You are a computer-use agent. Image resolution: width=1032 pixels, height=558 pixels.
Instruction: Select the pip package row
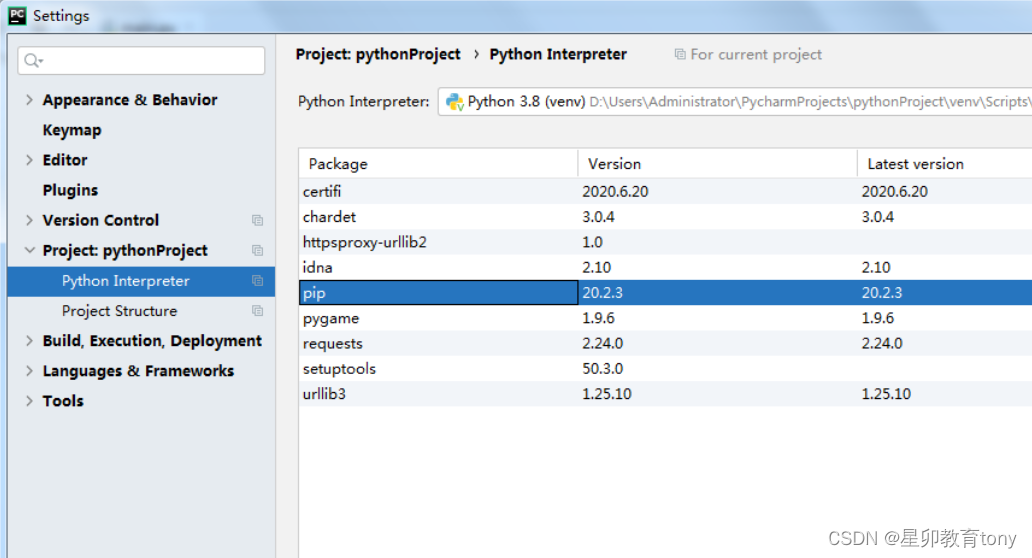click(x=665, y=293)
